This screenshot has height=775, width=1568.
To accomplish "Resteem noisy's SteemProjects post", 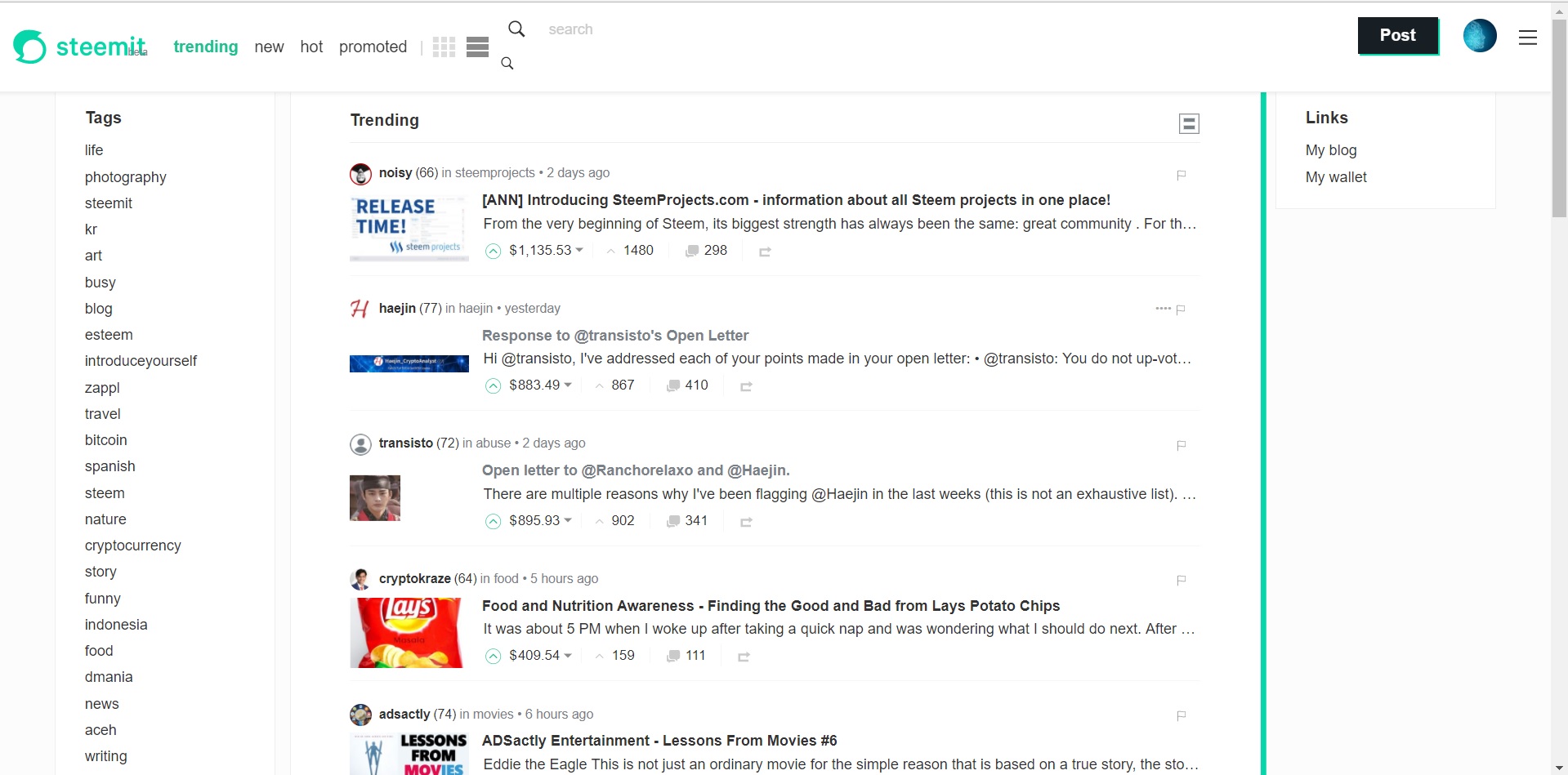I will [x=765, y=252].
